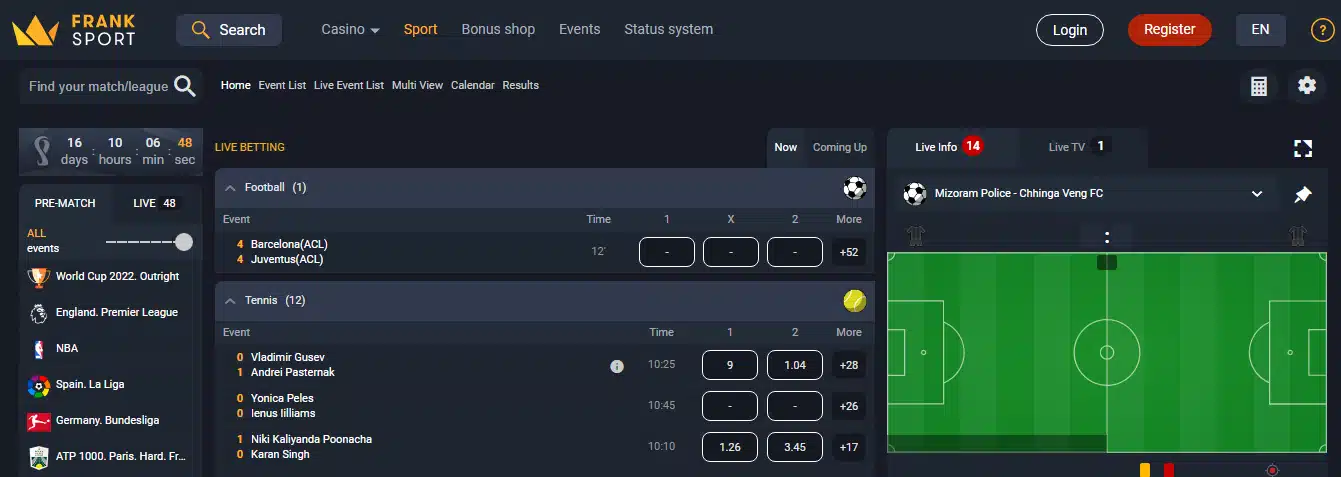
Task: Click the left team jersey icon
Action: [x=916, y=236]
